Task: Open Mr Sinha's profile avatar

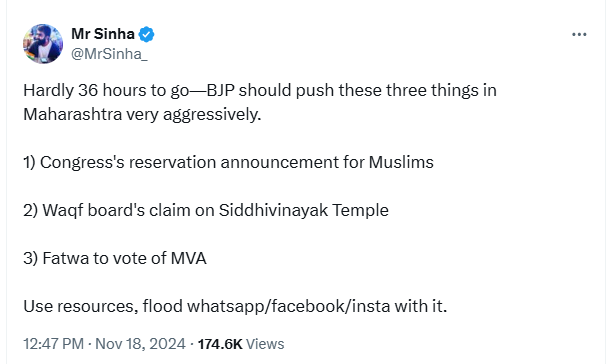Action: tap(43, 44)
